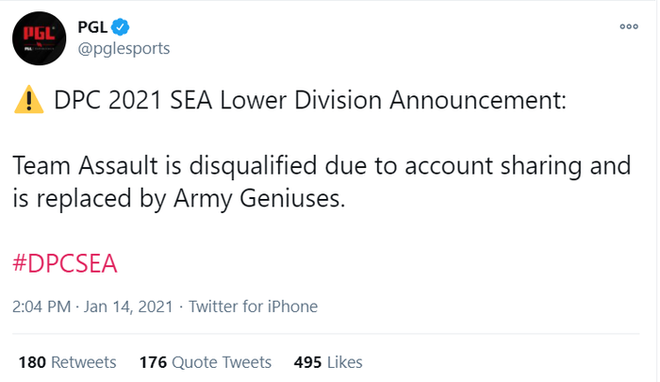Open the #DPCSEA hashtag
The height and width of the screenshot is (382, 660).
65,264
